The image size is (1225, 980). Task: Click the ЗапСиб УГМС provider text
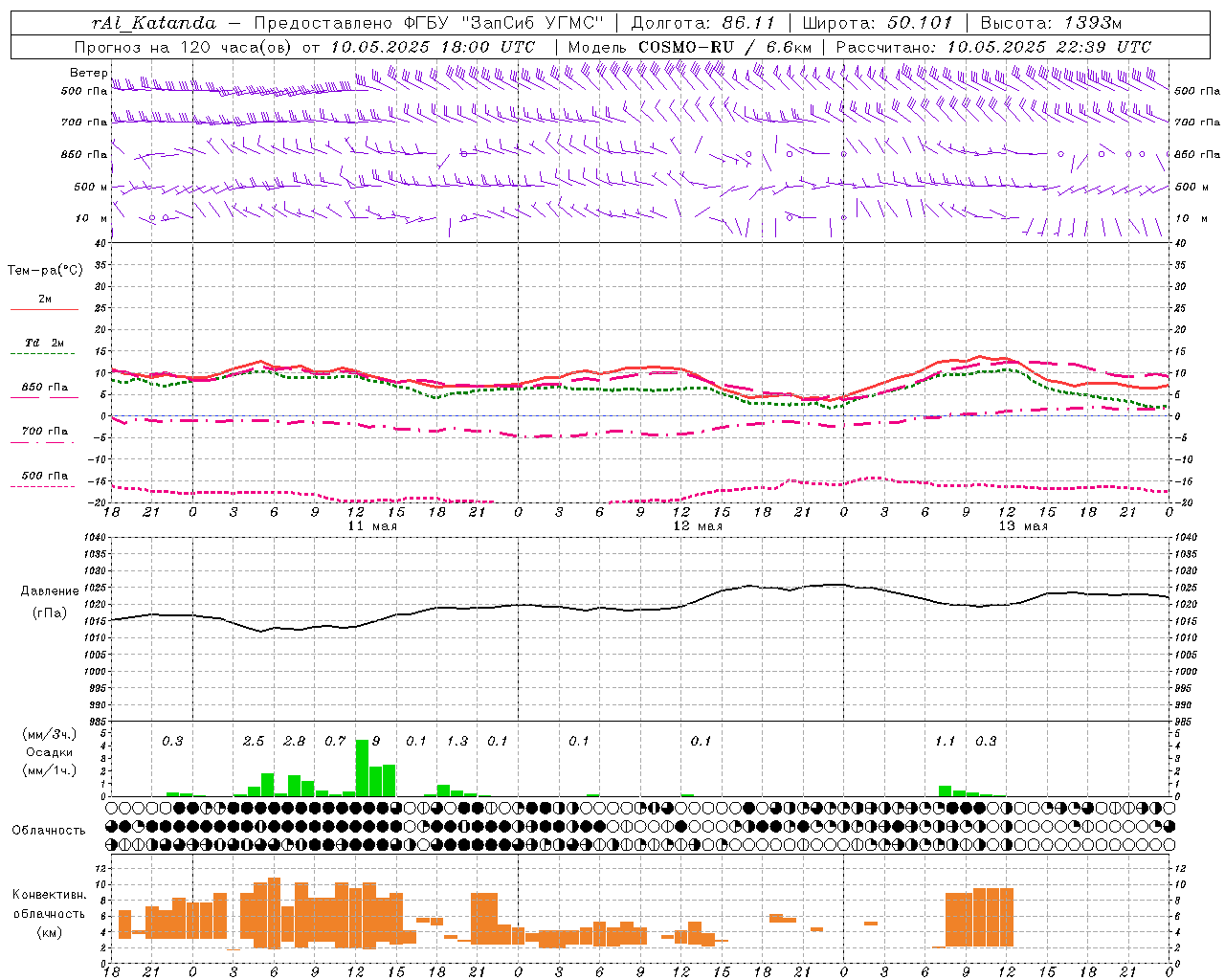point(533,23)
